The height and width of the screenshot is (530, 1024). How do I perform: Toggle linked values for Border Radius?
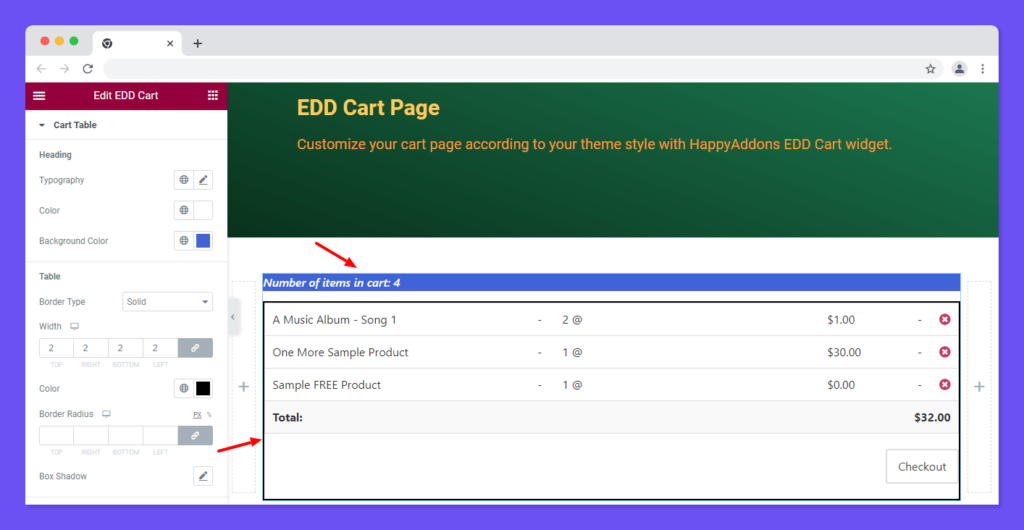[195, 435]
